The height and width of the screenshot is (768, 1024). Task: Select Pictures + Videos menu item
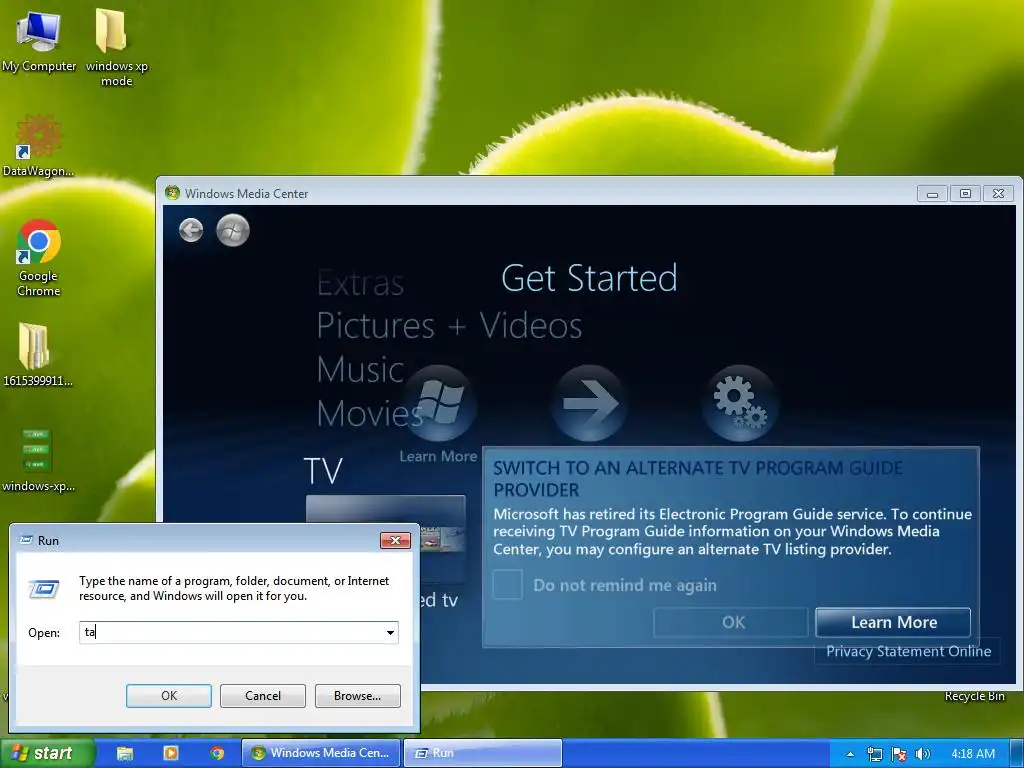pos(449,326)
